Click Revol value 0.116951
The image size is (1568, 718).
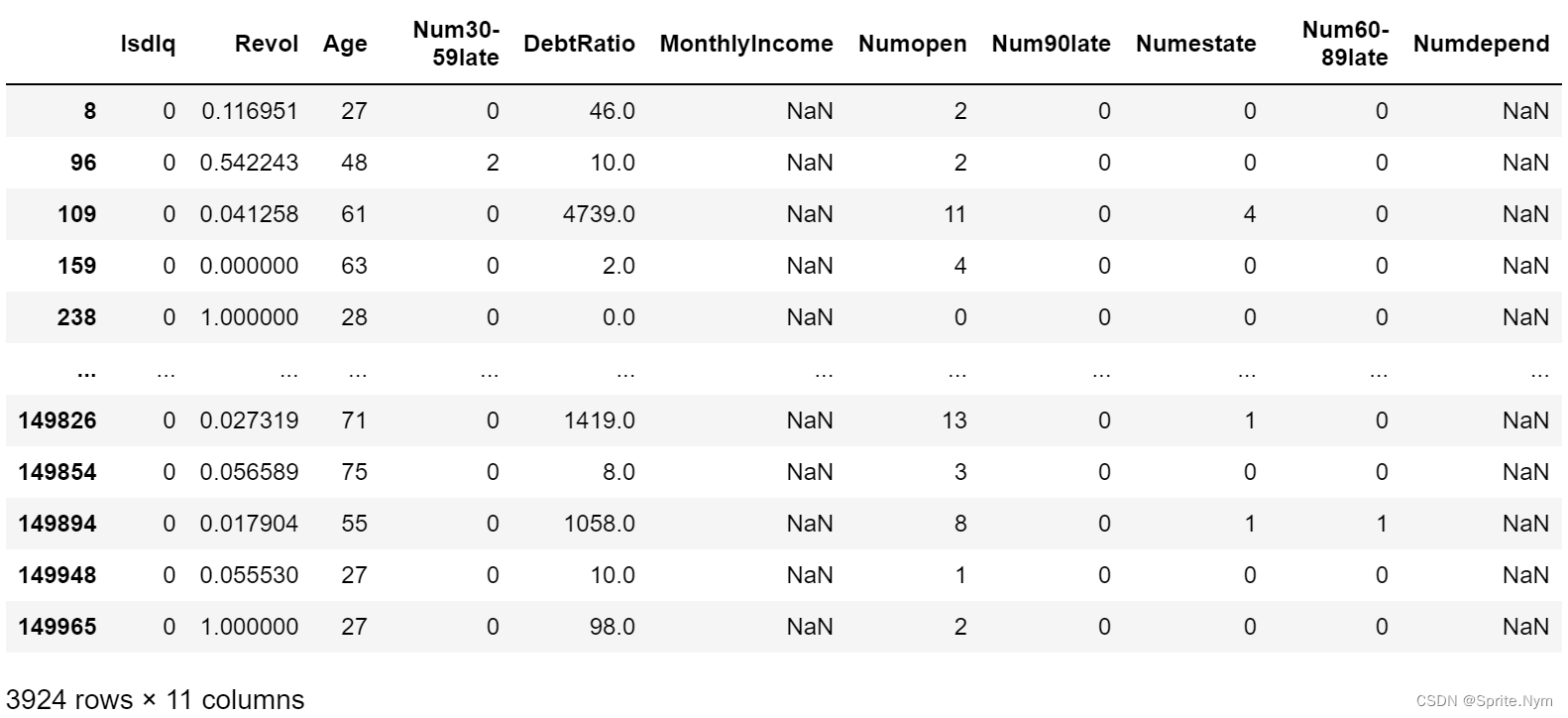click(x=250, y=111)
